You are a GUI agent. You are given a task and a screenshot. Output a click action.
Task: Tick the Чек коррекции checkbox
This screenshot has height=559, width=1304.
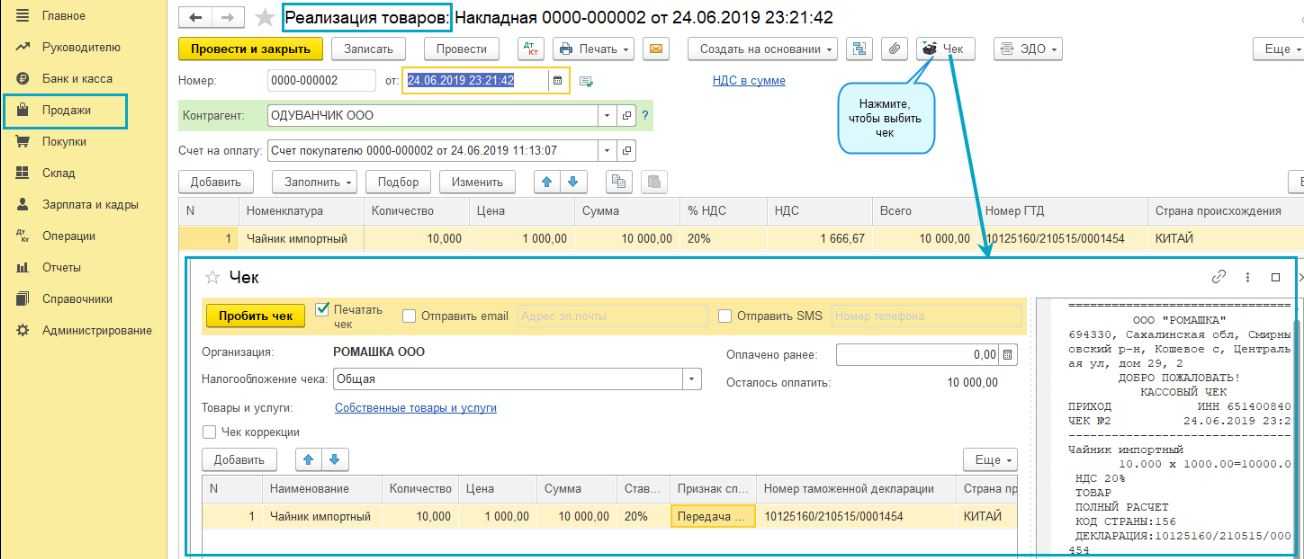point(208,431)
